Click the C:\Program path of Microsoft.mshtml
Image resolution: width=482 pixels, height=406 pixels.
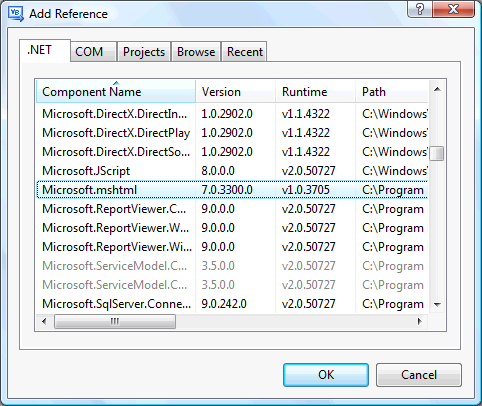pos(393,191)
